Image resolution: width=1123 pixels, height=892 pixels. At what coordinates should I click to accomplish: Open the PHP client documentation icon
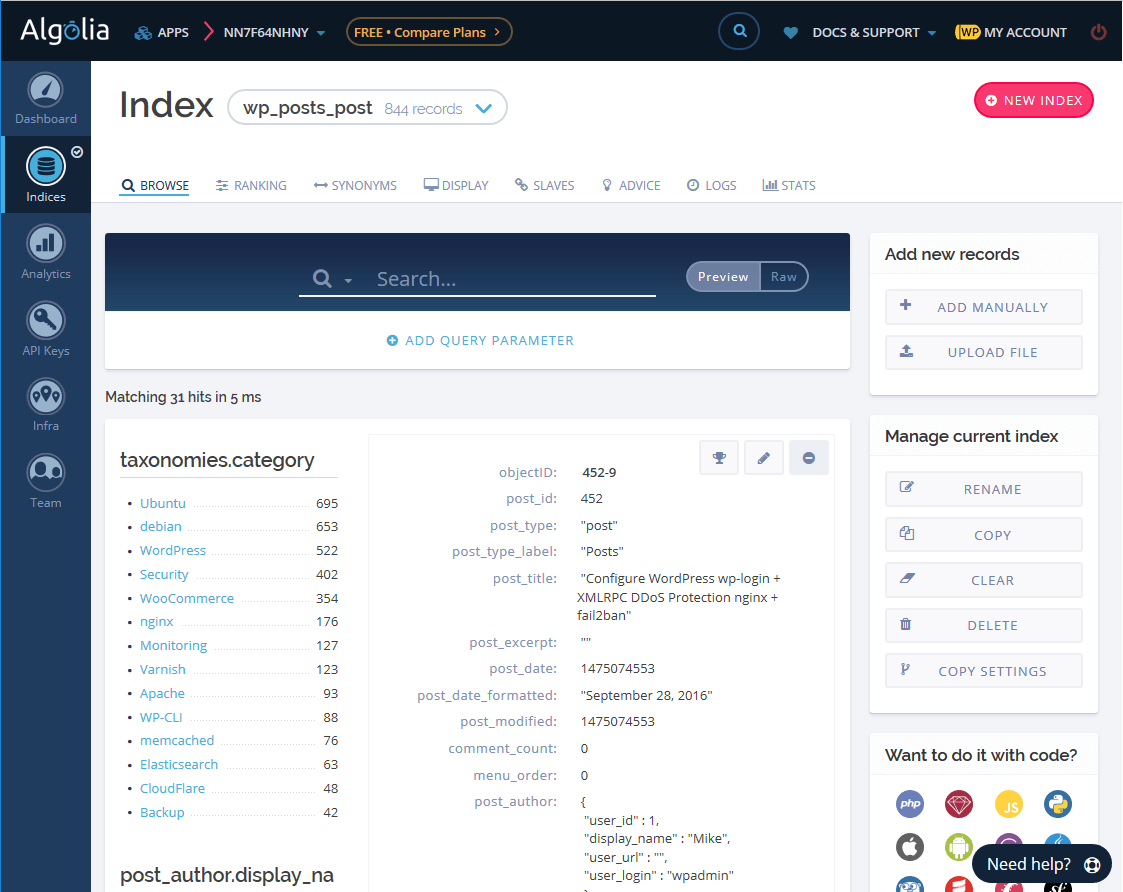coord(909,804)
